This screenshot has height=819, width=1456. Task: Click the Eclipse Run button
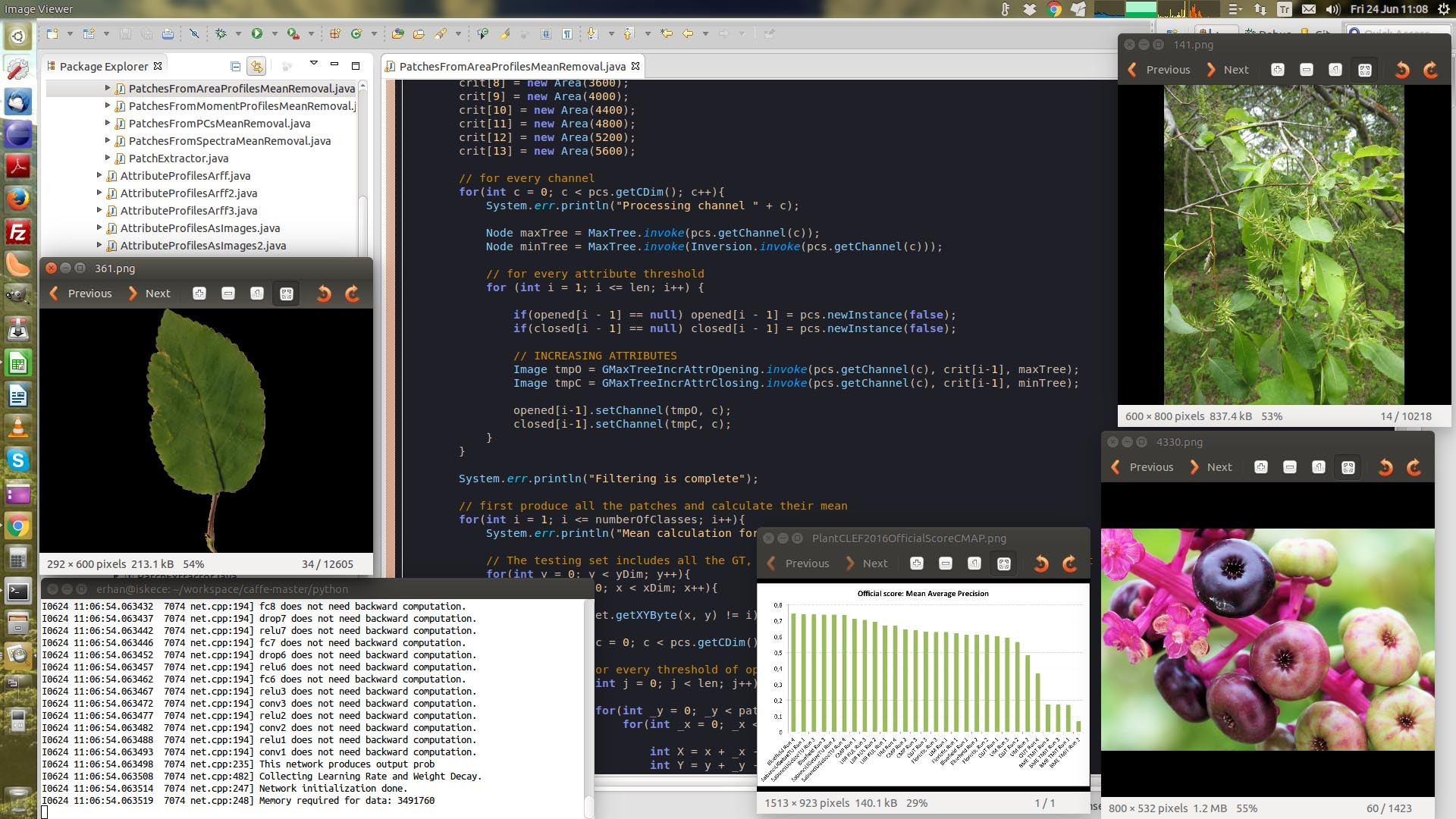(x=257, y=33)
